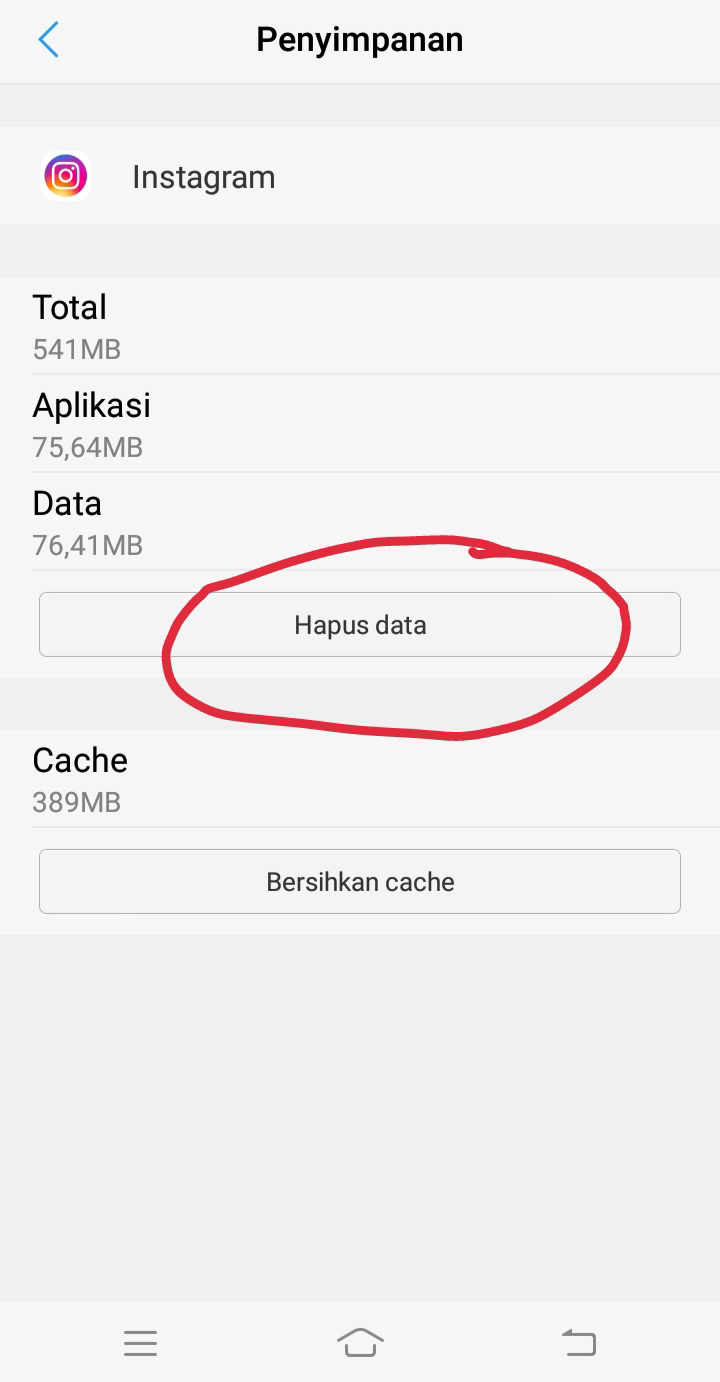The image size is (720, 1382).
Task: Click the empty gray area below Bersihkan cache
Action: (x=360, y=1117)
